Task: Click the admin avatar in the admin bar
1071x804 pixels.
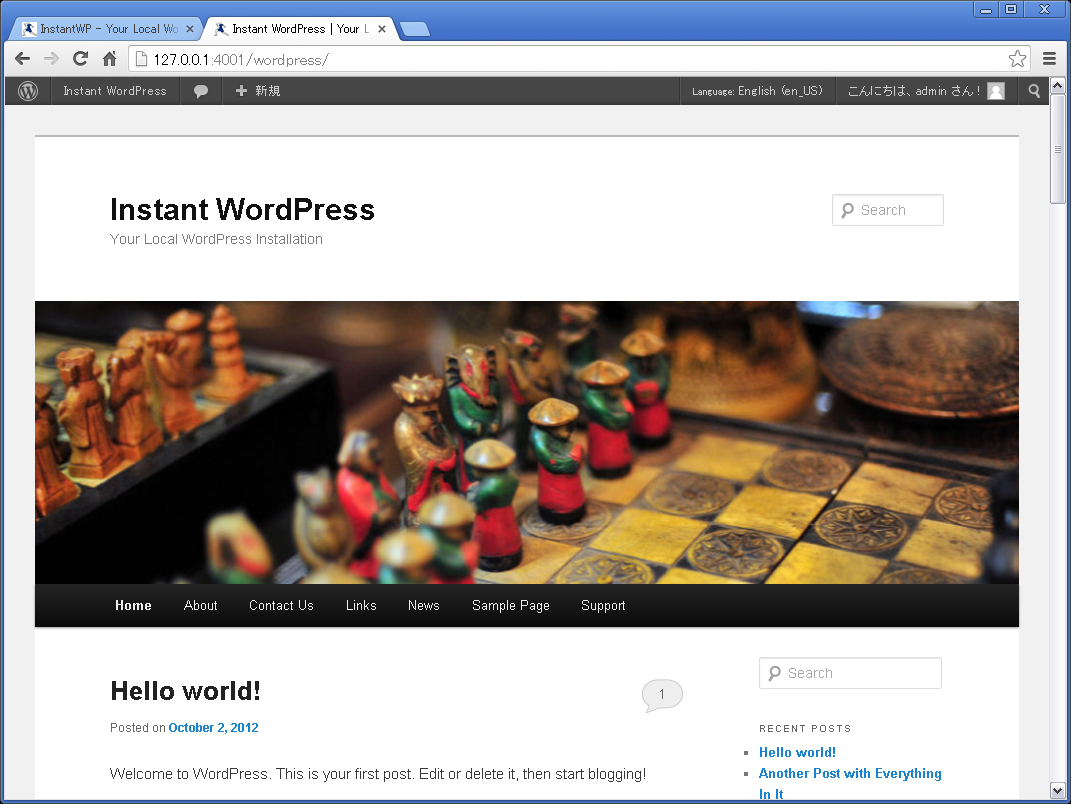Action: 996,91
